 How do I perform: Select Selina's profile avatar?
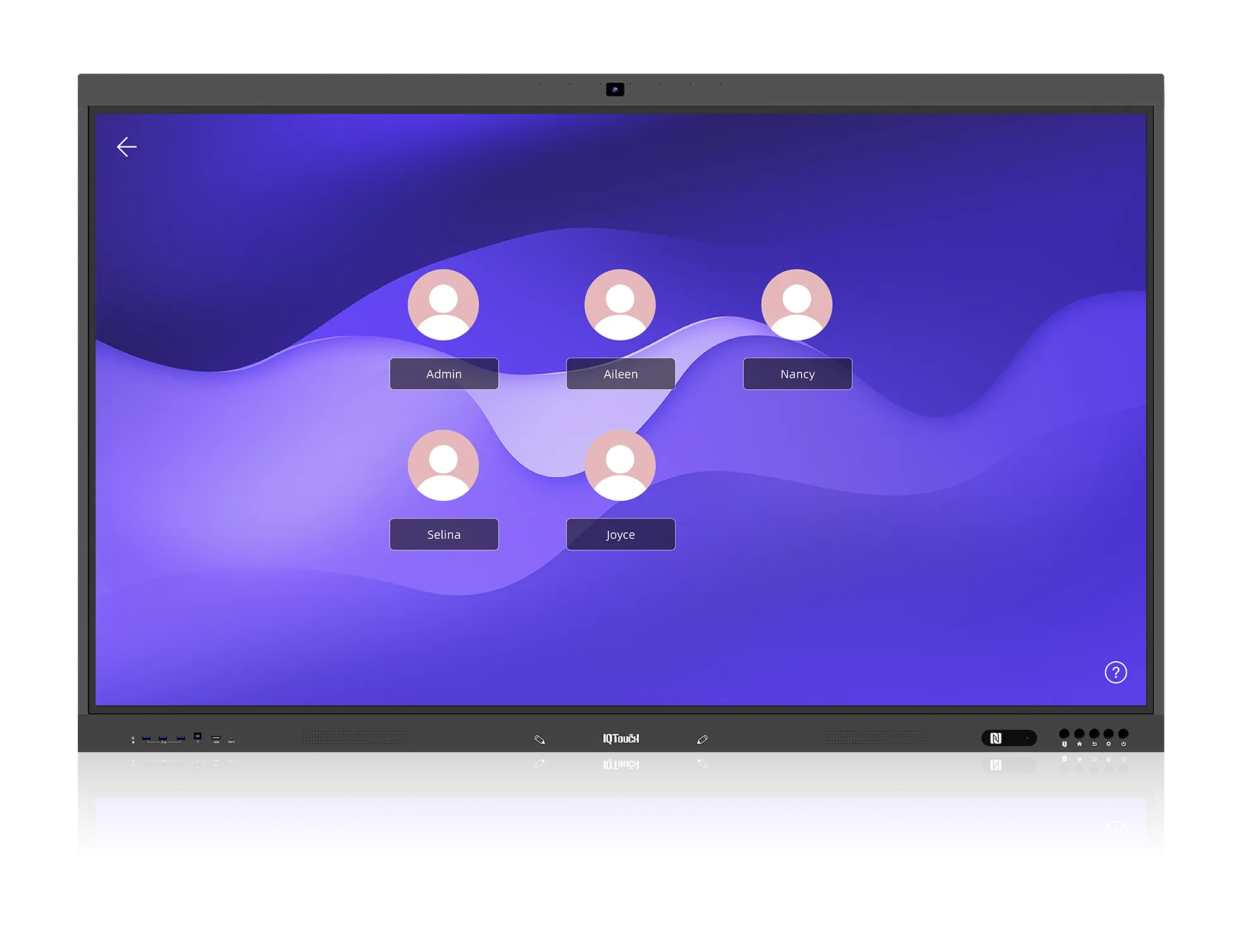tap(443, 465)
